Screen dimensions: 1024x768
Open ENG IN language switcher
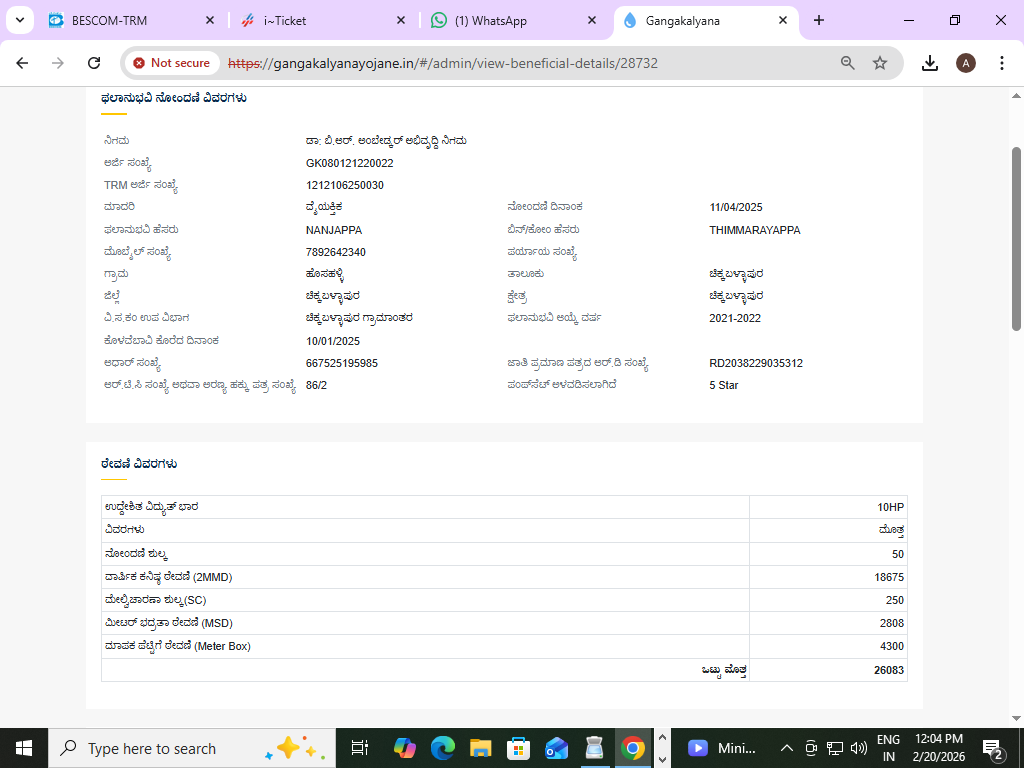[x=888, y=748]
